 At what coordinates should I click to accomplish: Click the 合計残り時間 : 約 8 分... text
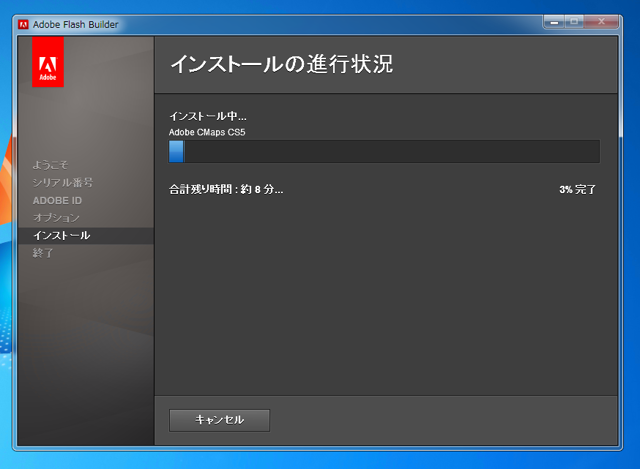(x=226, y=189)
